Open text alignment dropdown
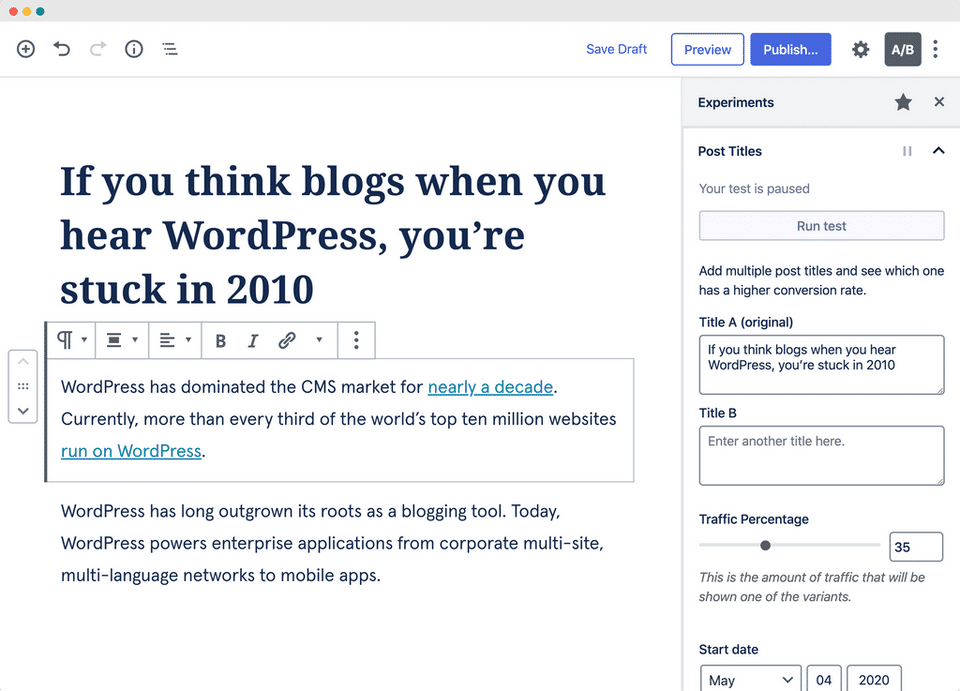This screenshot has width=960, height=691. [x=175, y=340]
